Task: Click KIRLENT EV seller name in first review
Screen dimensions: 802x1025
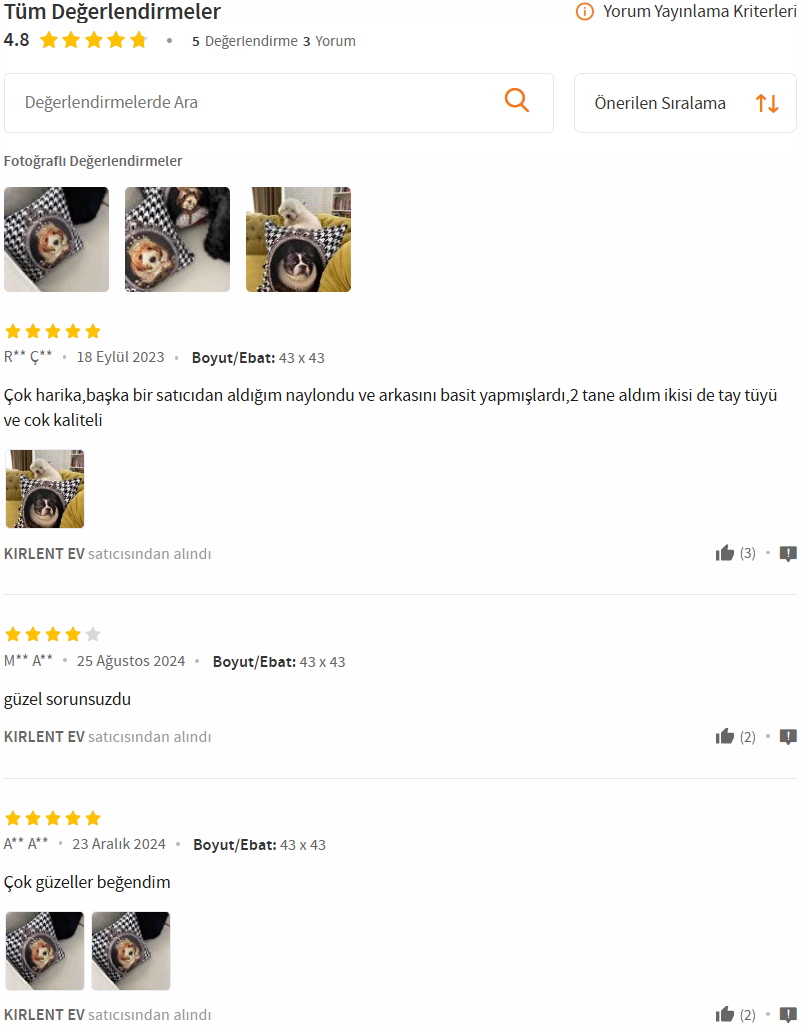Action: [44, 554]
